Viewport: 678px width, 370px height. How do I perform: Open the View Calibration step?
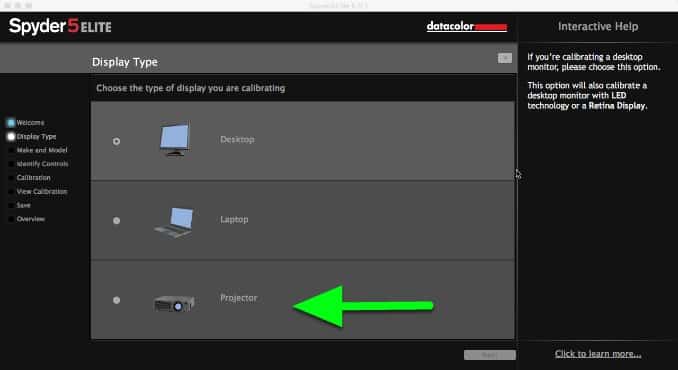click(42, 191)
